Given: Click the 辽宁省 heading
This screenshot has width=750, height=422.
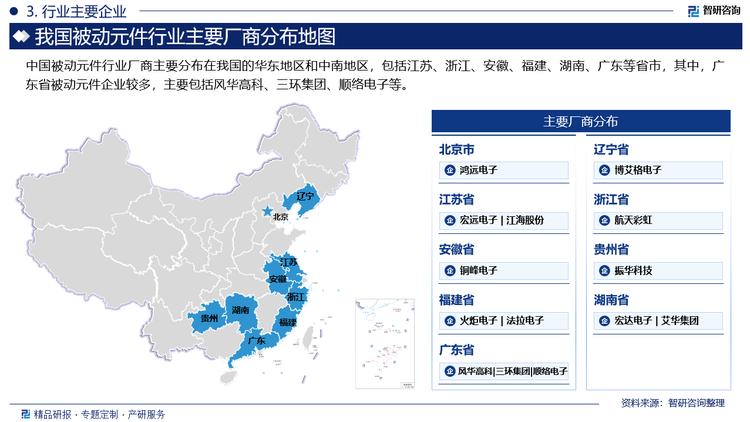Looking at the screenshot, I should (x=611, y=150).
